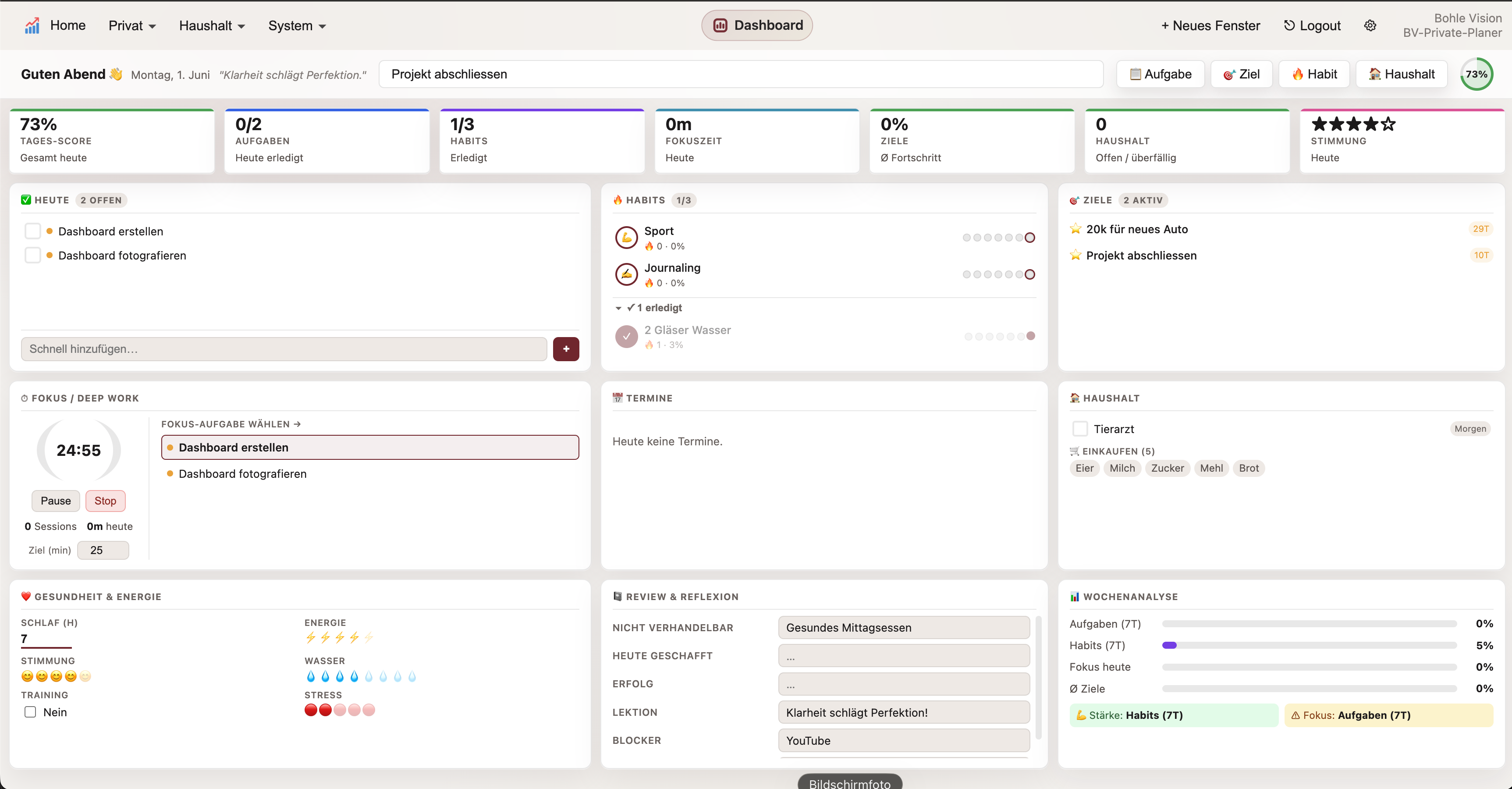
Task: Open the Haushalt dropdown menu
Action: tap(212, 25)
